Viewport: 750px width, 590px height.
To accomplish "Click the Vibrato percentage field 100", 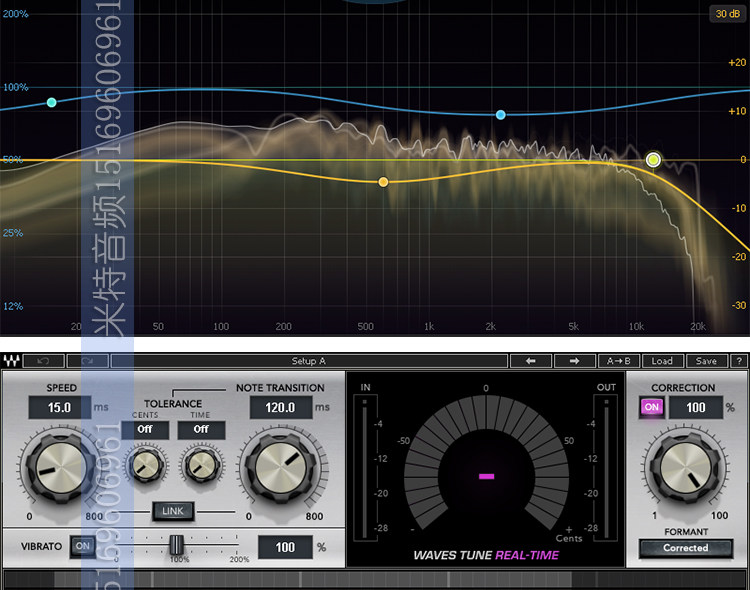I will pos(285,547).
